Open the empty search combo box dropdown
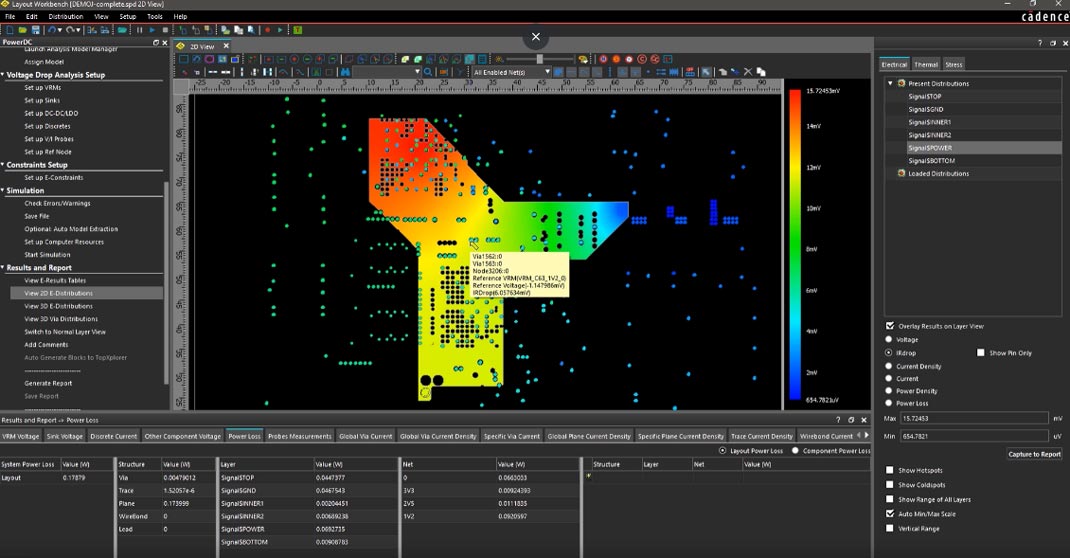Viewport: 1070px width, 558px height. click(417, 72)
